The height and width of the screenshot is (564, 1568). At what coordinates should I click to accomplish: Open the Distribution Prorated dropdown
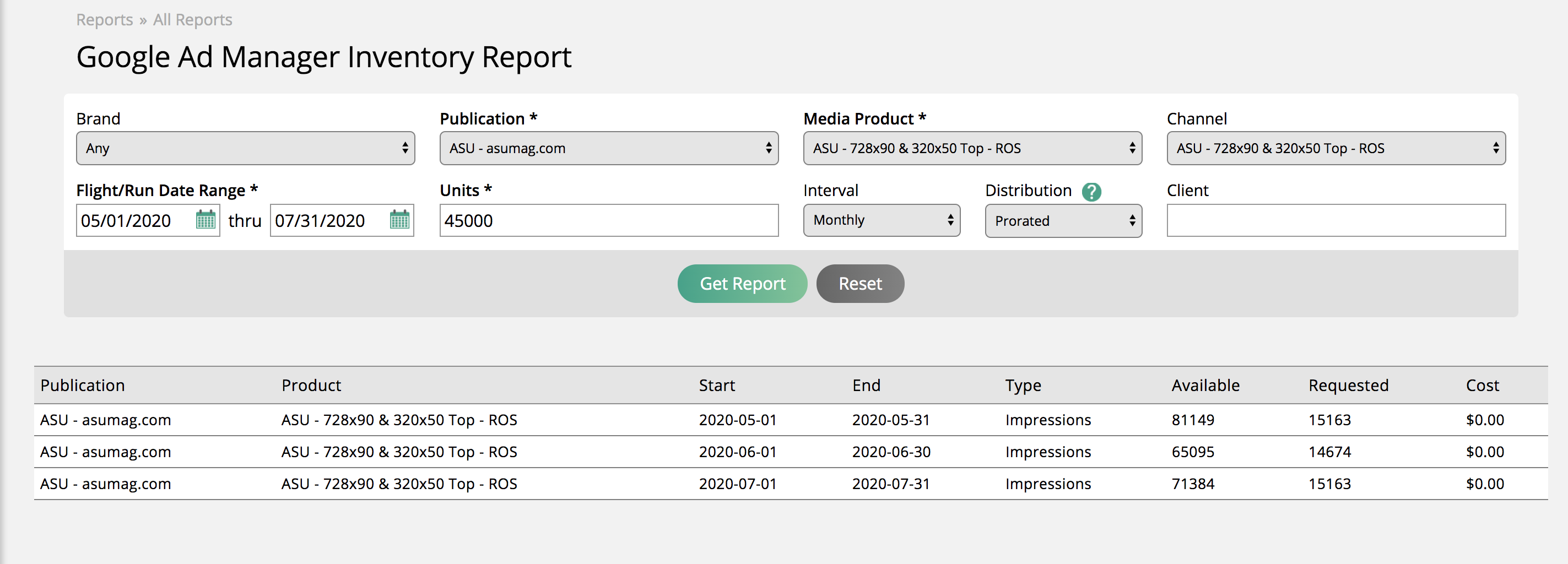tap(1063, 221)
